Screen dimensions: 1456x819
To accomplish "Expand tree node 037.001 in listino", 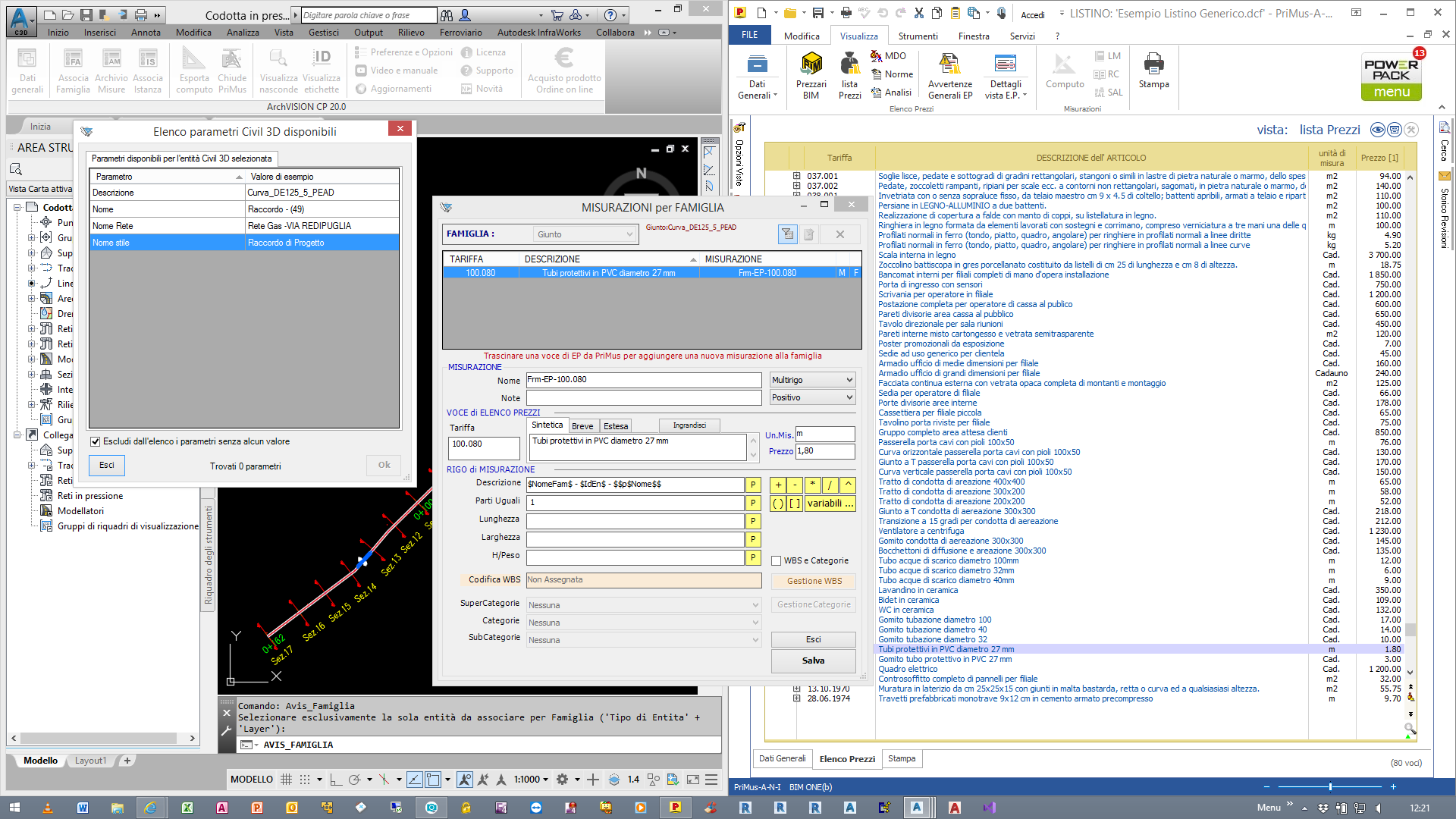I will pyautogui.click(x=796, y=176).
